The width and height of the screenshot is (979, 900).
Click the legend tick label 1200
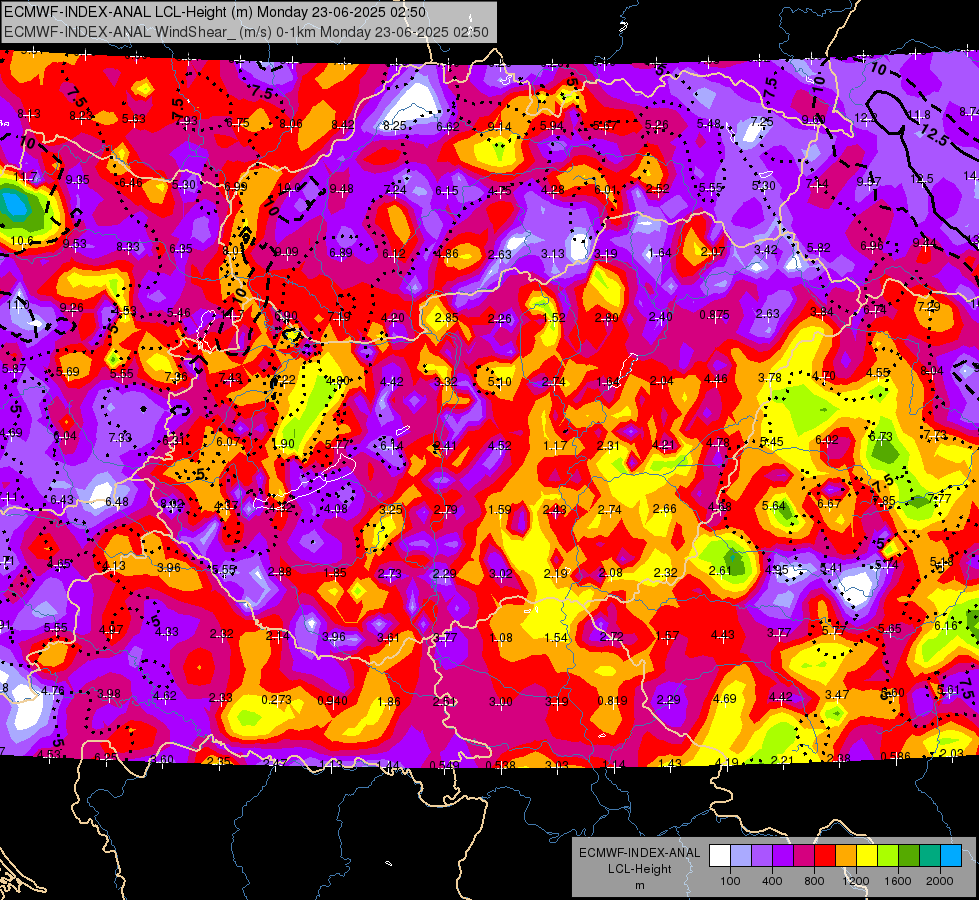[855, 881]
